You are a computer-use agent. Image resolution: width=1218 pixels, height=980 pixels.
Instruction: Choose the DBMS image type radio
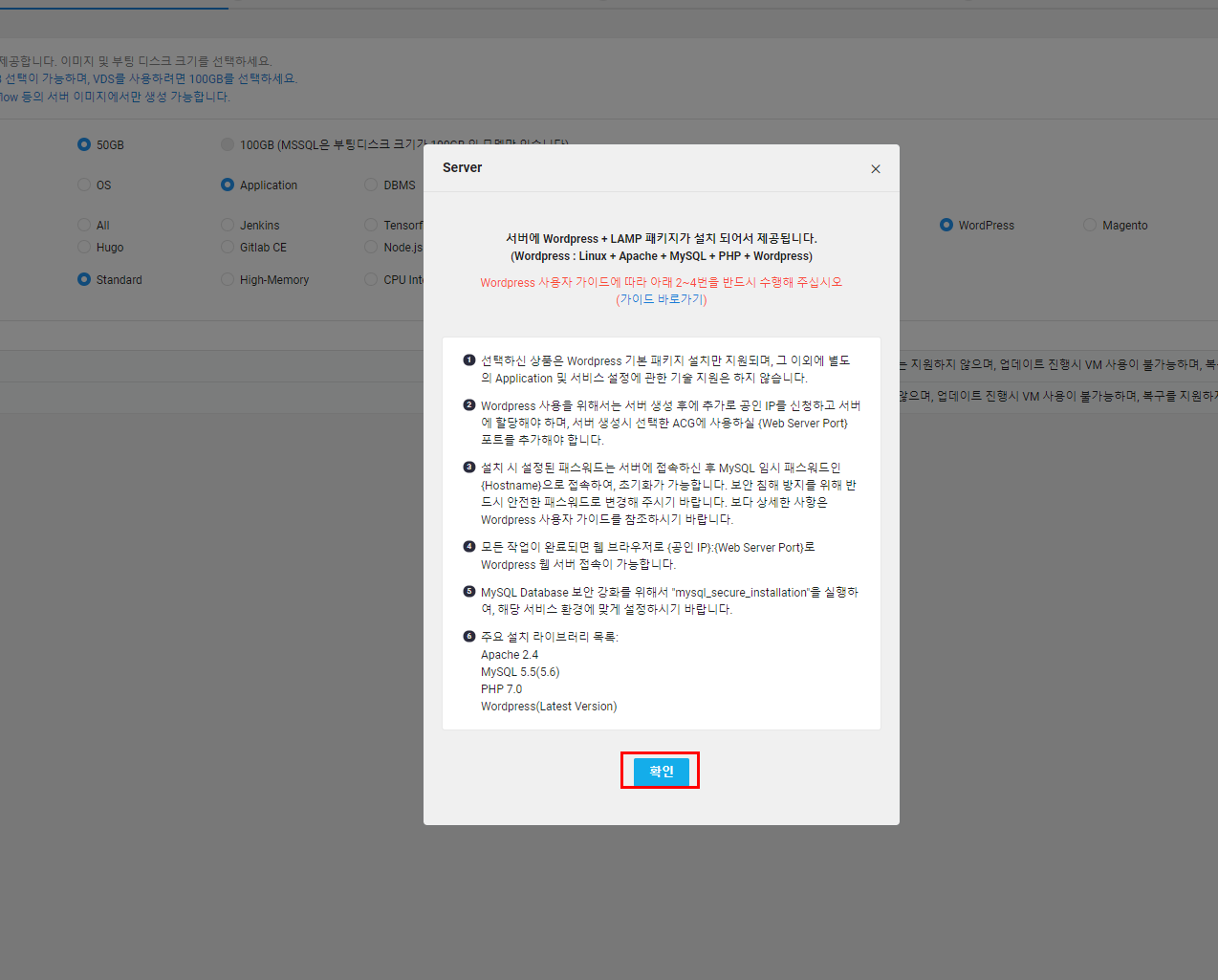coord(371,185)
